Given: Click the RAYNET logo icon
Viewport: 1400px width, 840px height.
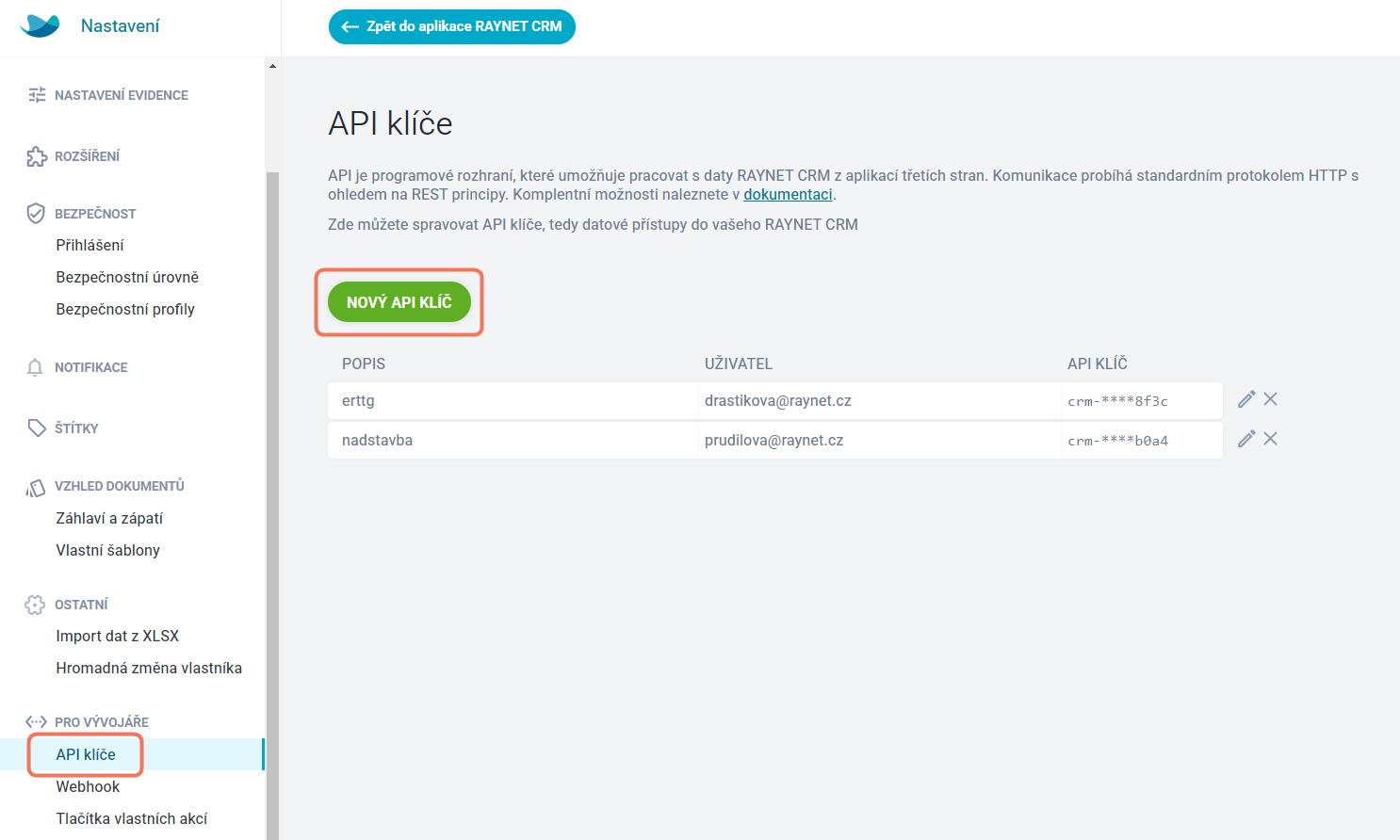Looking at the screenshot, I should click(x=40, y=25).
